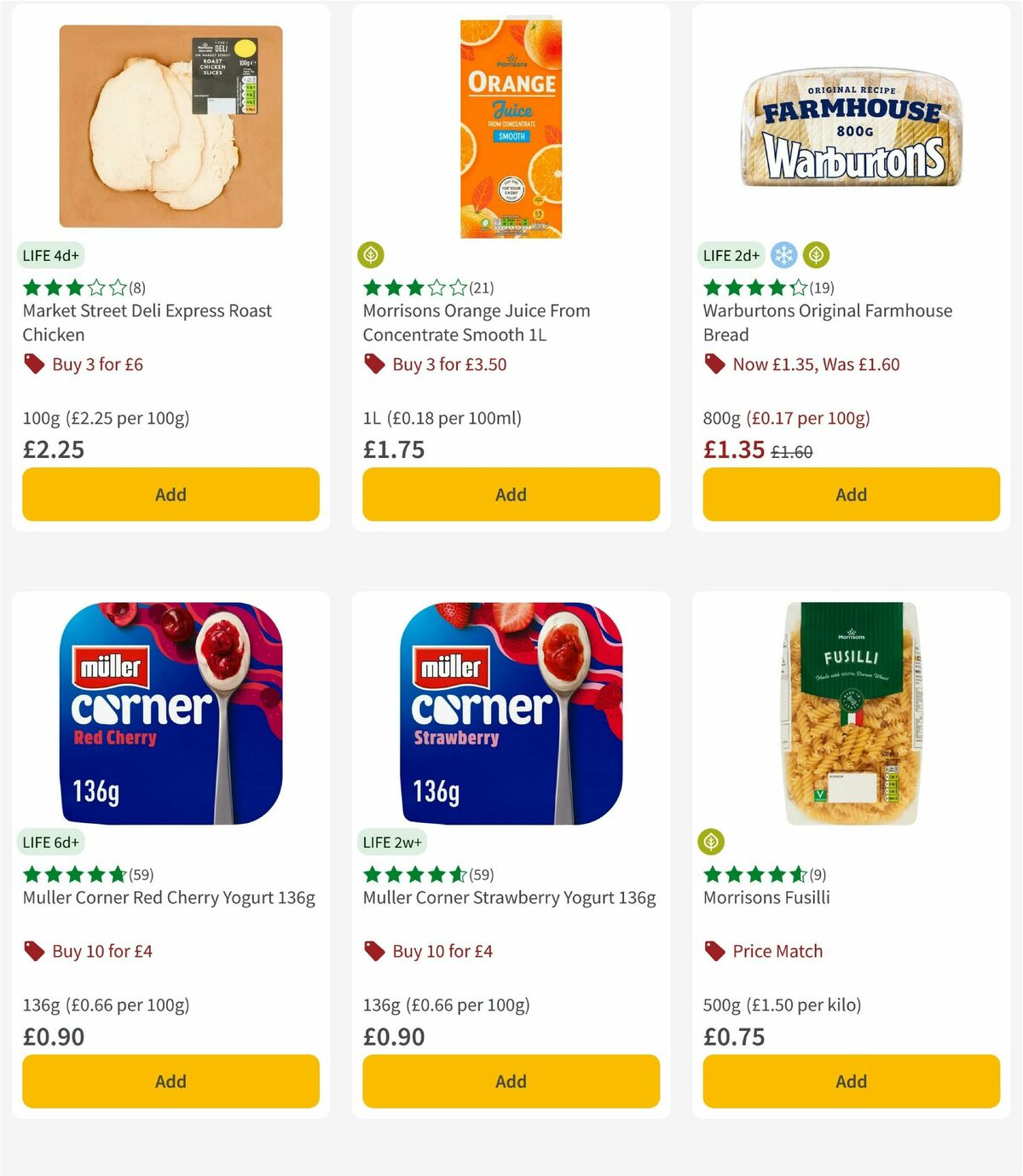Select the 'LIFE 4d+' badge on Roast Chicken
This screenshot has width=1023, height=1176.
49,254
